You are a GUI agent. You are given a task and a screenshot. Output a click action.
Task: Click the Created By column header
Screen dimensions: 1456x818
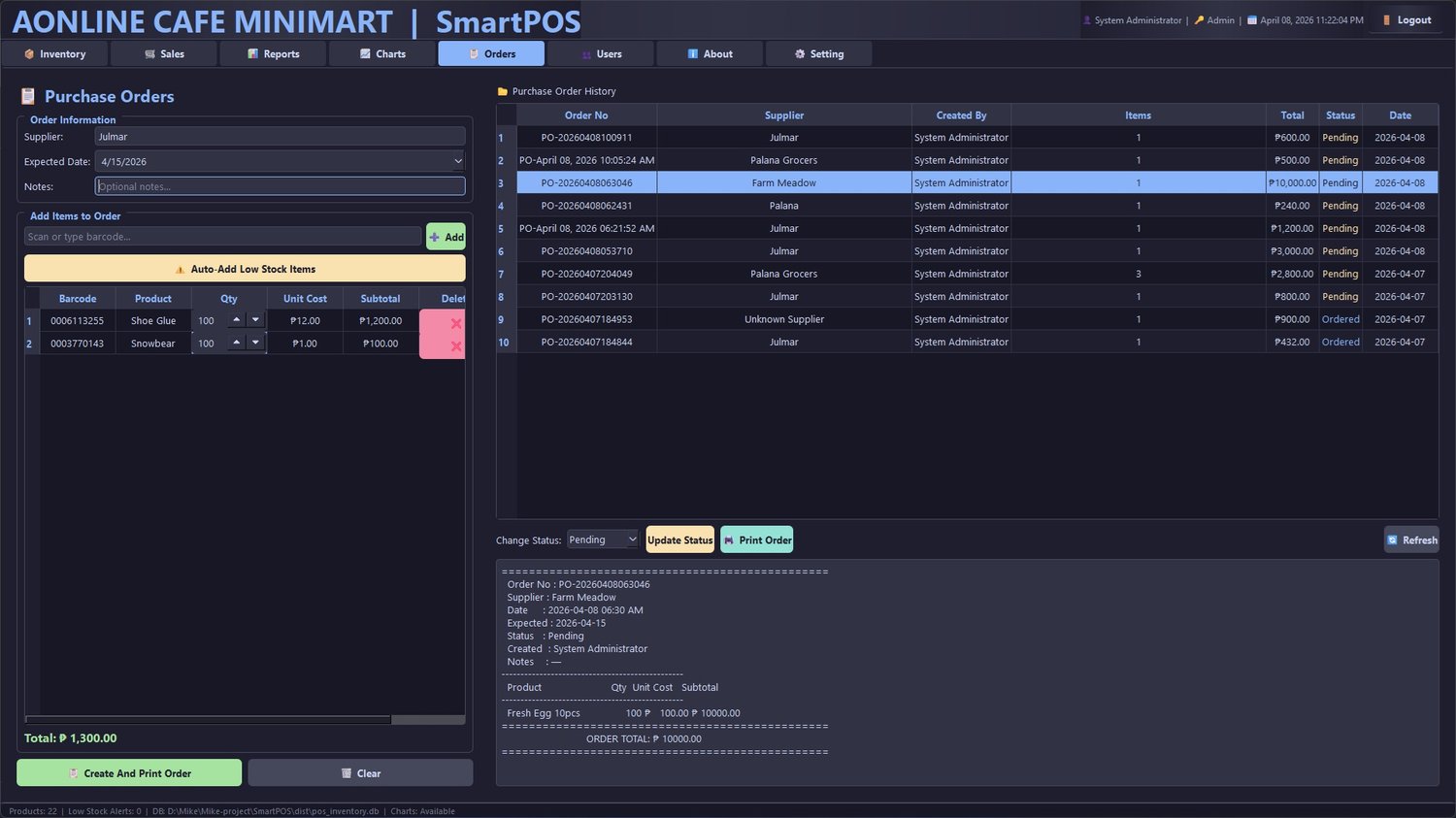961,115
